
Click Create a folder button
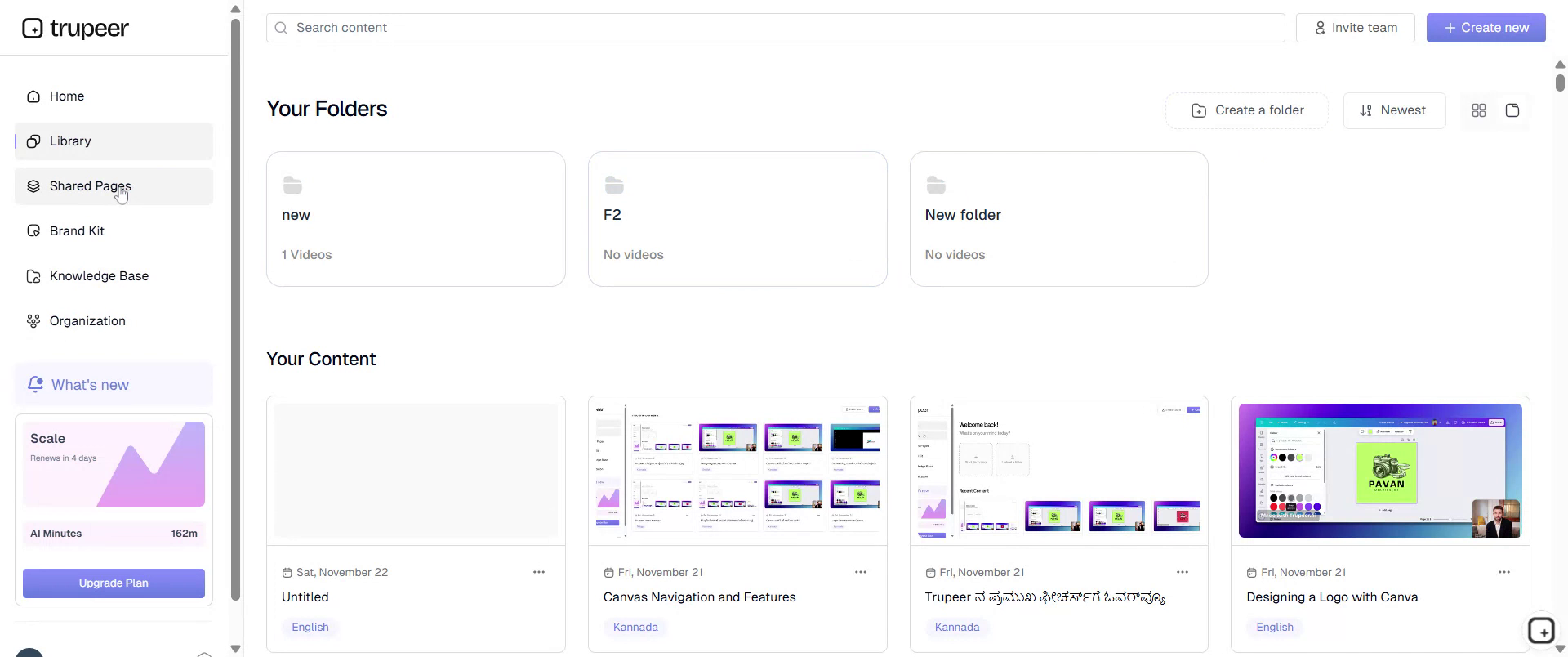[x=1247, y=110]
